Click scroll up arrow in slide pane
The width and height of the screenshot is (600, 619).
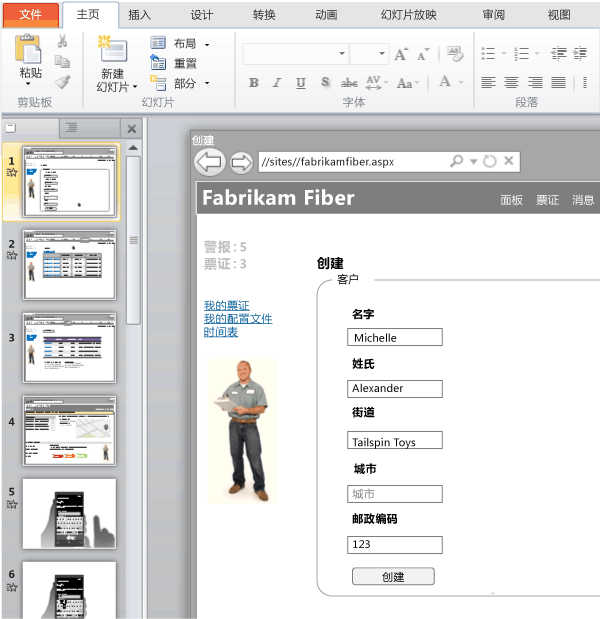(x=133, y=148)
